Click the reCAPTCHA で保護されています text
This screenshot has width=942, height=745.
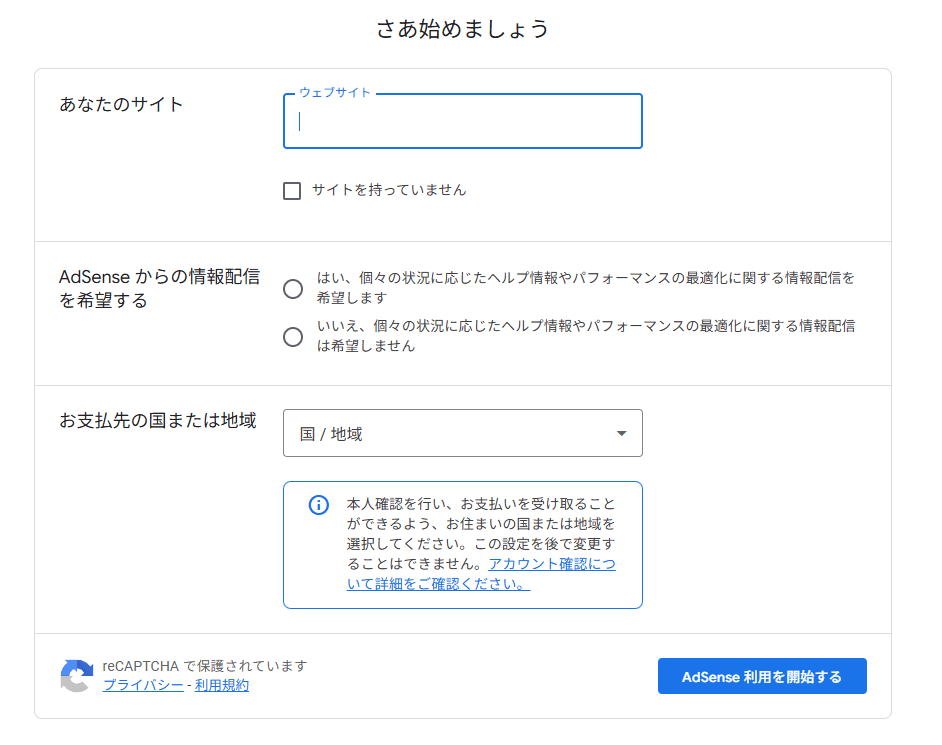(x=205, y=666)
